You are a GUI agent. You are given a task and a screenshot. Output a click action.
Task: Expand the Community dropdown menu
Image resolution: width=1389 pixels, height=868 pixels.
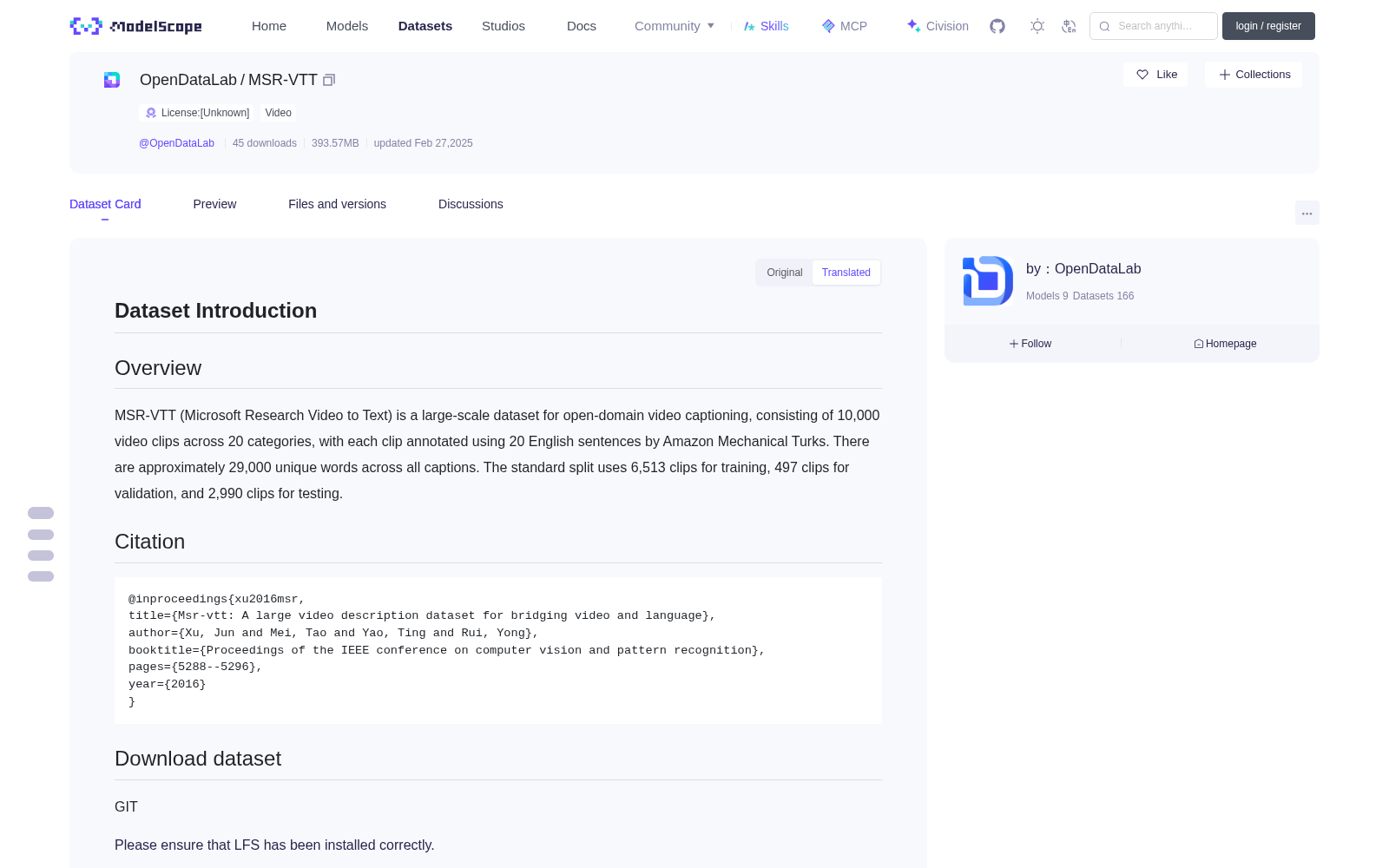[675, 26]
